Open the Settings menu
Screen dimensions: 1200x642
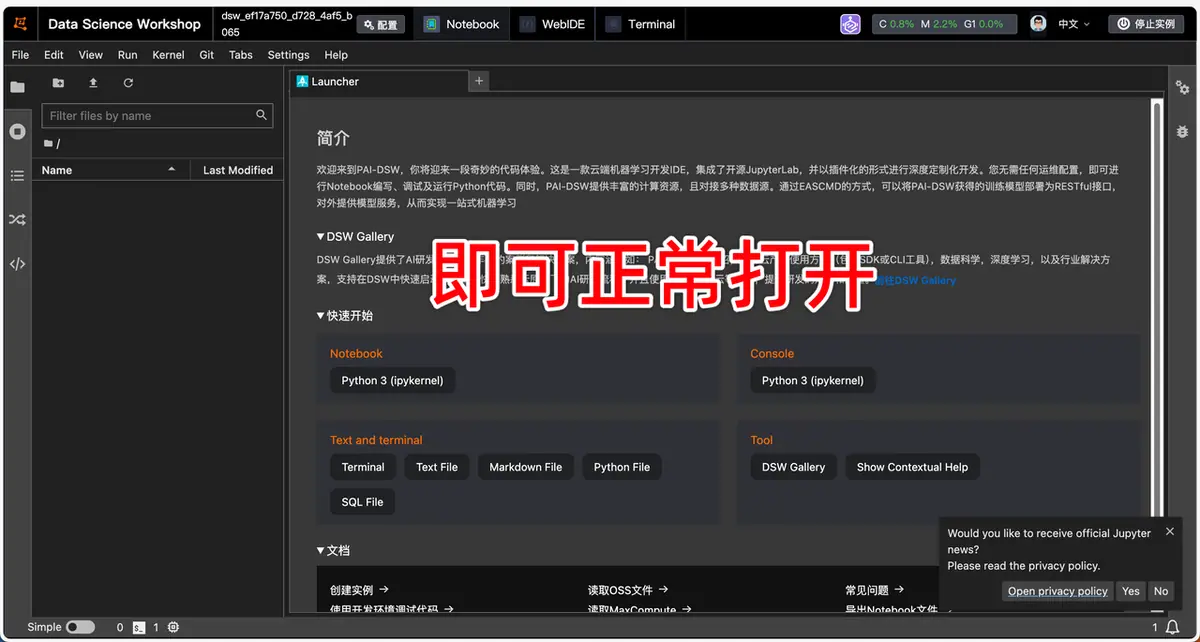point(289,55)
